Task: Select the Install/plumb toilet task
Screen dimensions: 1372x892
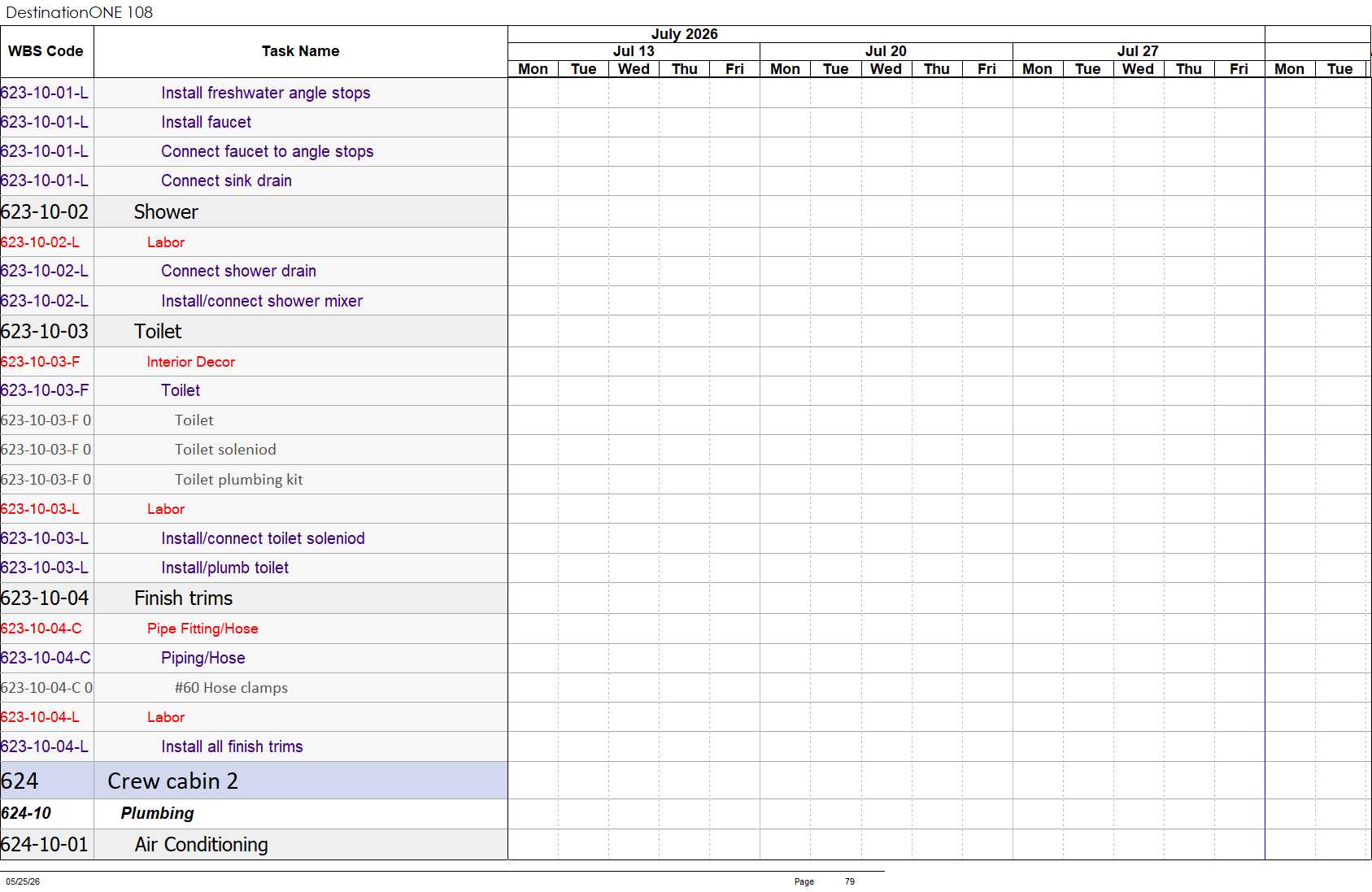Action: (224, 568)
